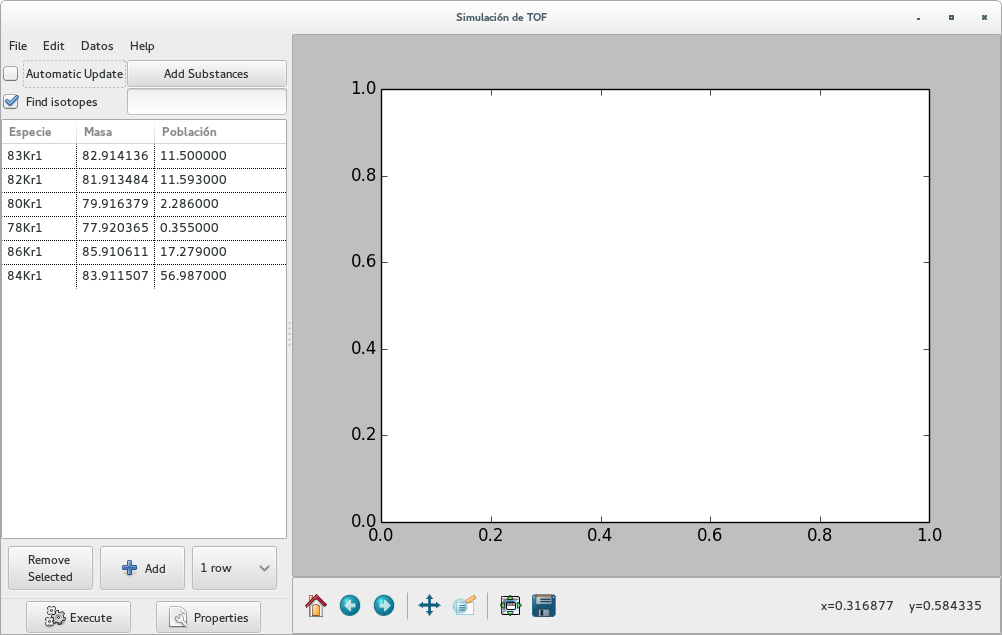Uncheck the Find isotopes checkbox

pos(11,102)
